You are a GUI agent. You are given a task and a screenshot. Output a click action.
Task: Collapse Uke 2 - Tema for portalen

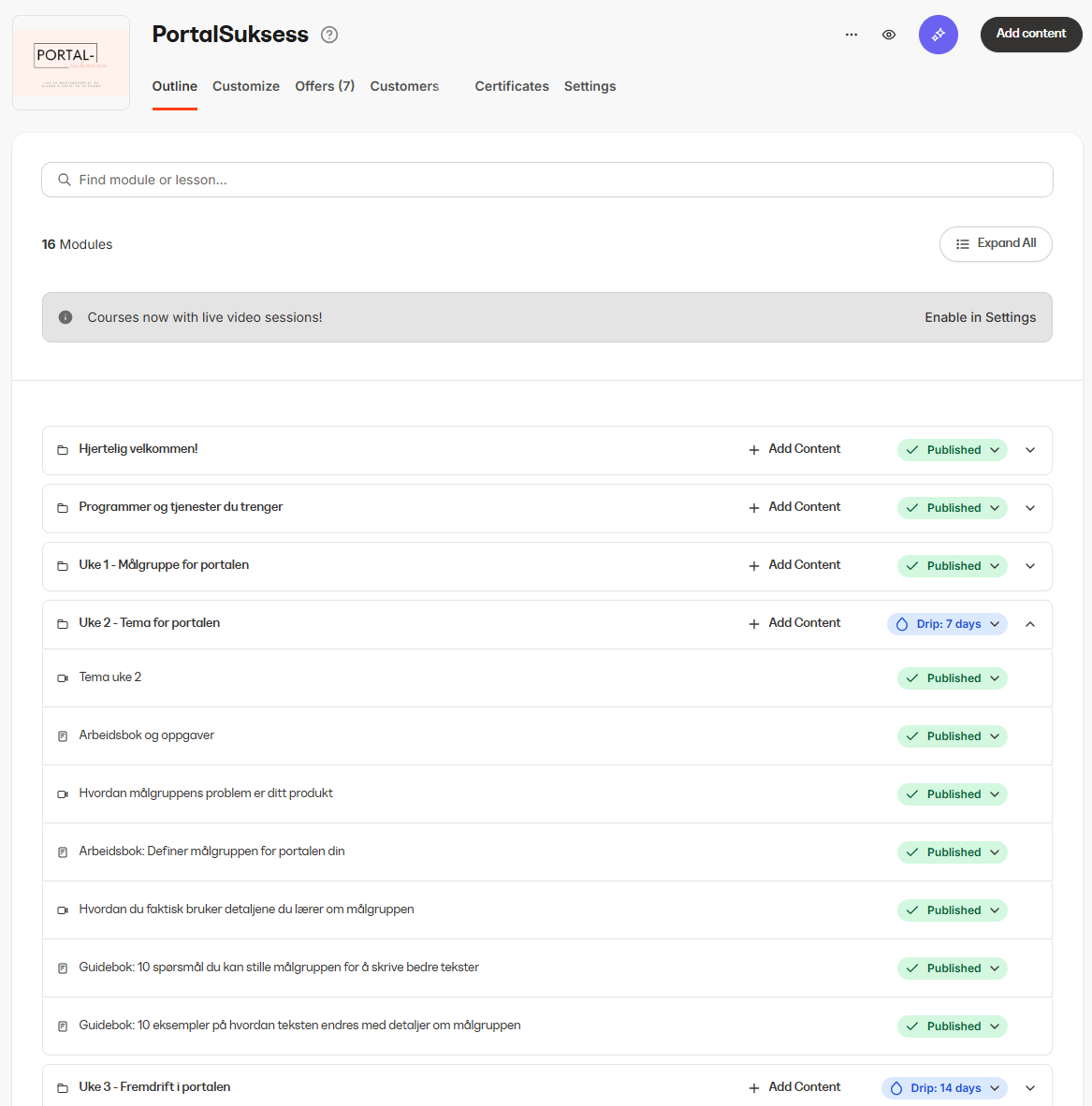[1030, 624]
